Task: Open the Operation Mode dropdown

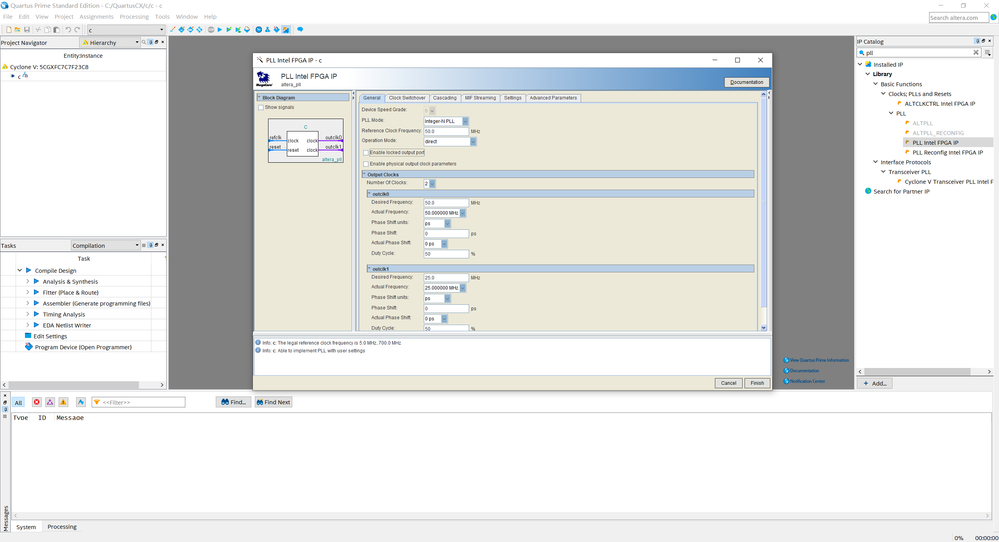Action: click(473, 141)
